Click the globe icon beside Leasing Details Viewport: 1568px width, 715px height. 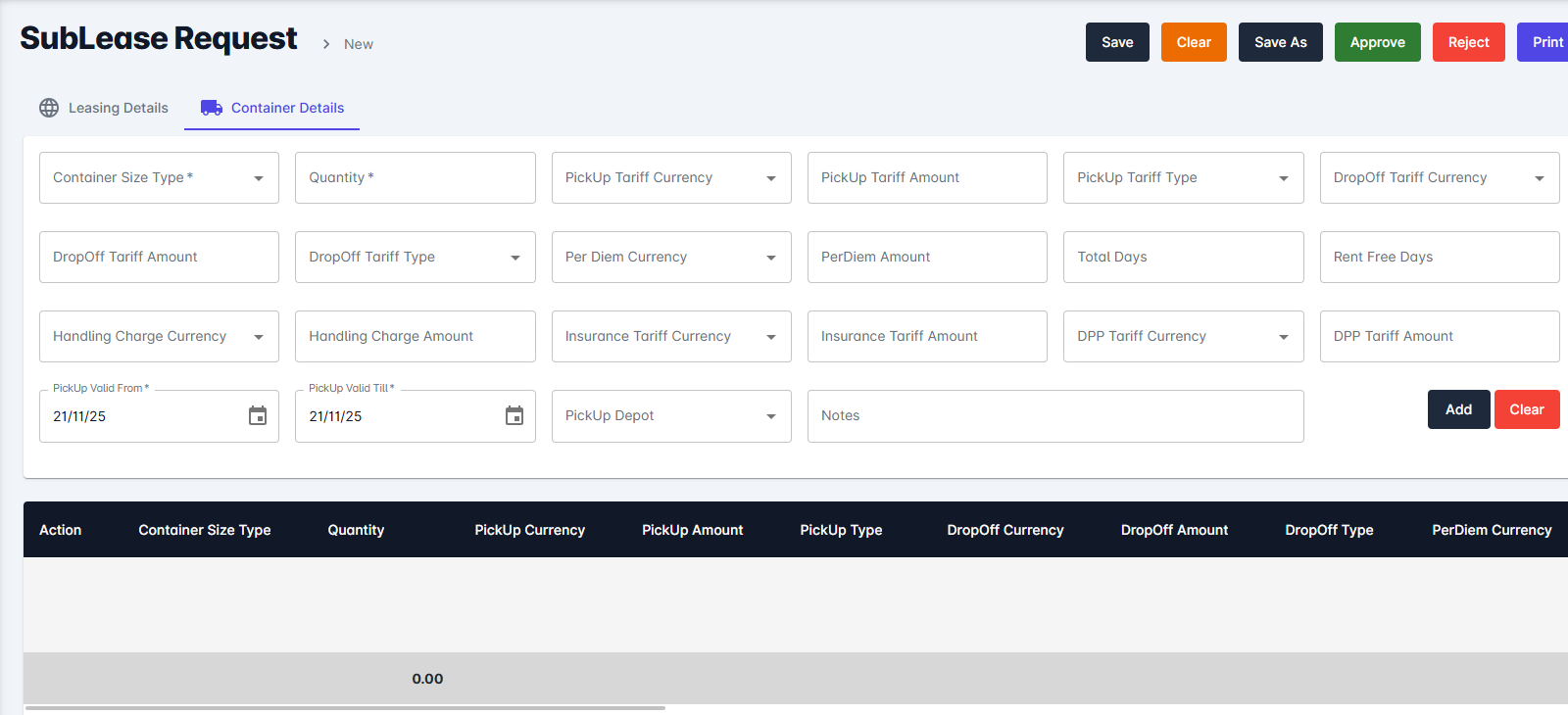point(49,108)
